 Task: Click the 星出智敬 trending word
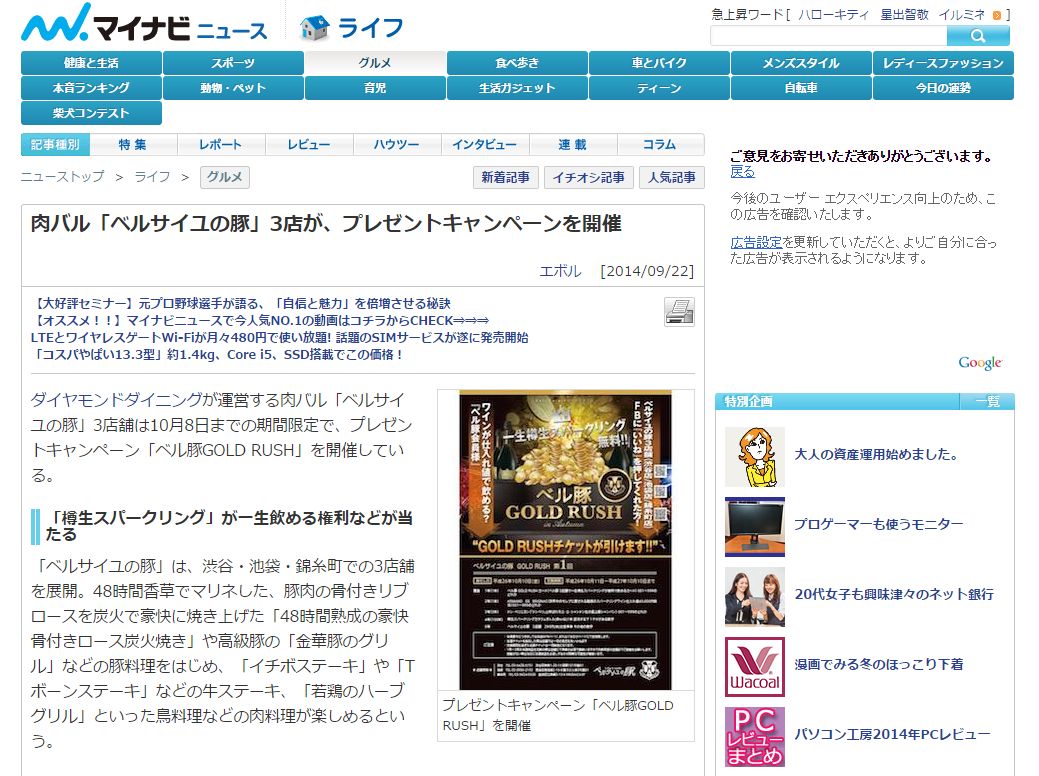tap(904, 15)
